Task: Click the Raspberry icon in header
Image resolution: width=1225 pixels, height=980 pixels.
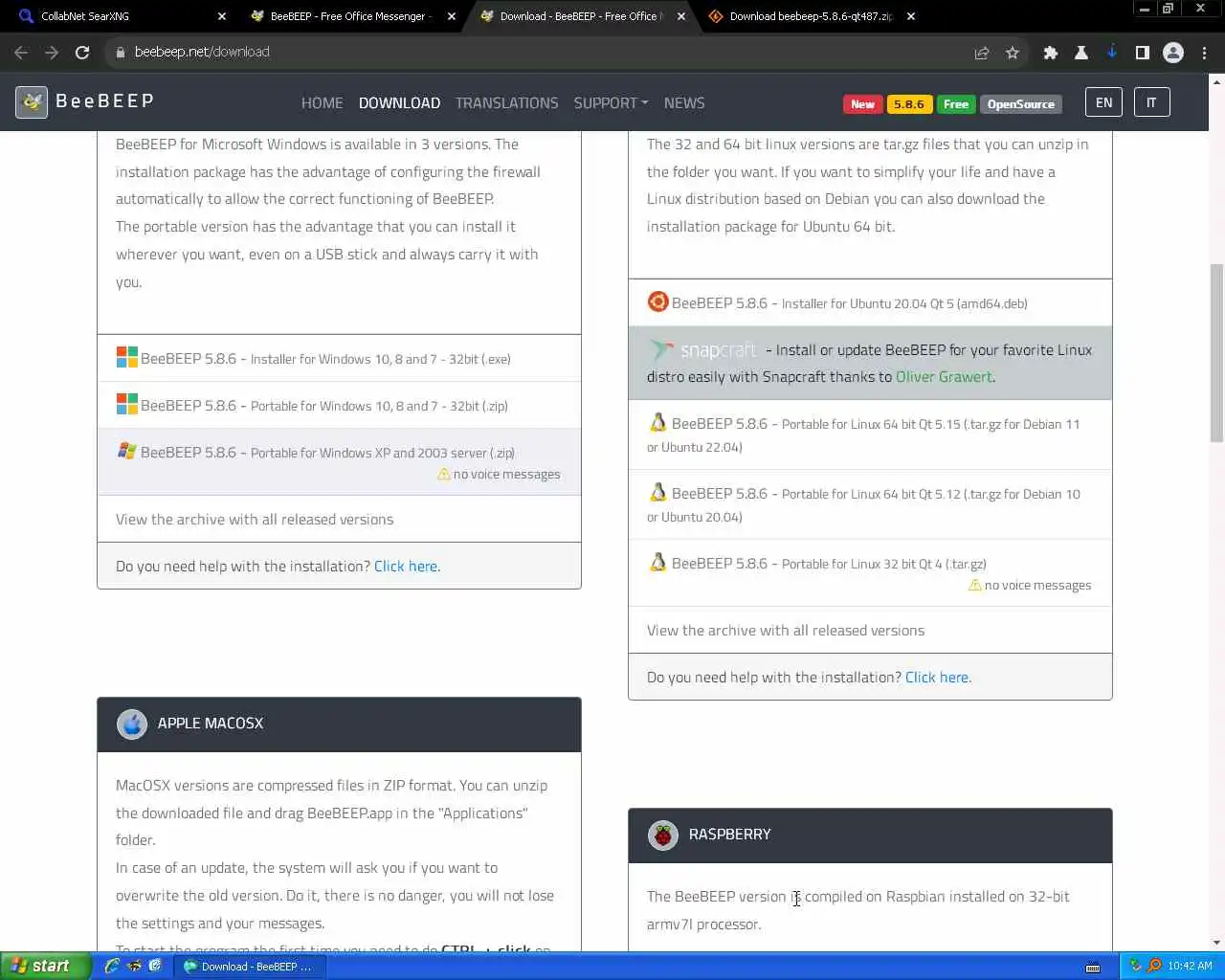Action: coord(662,835)
